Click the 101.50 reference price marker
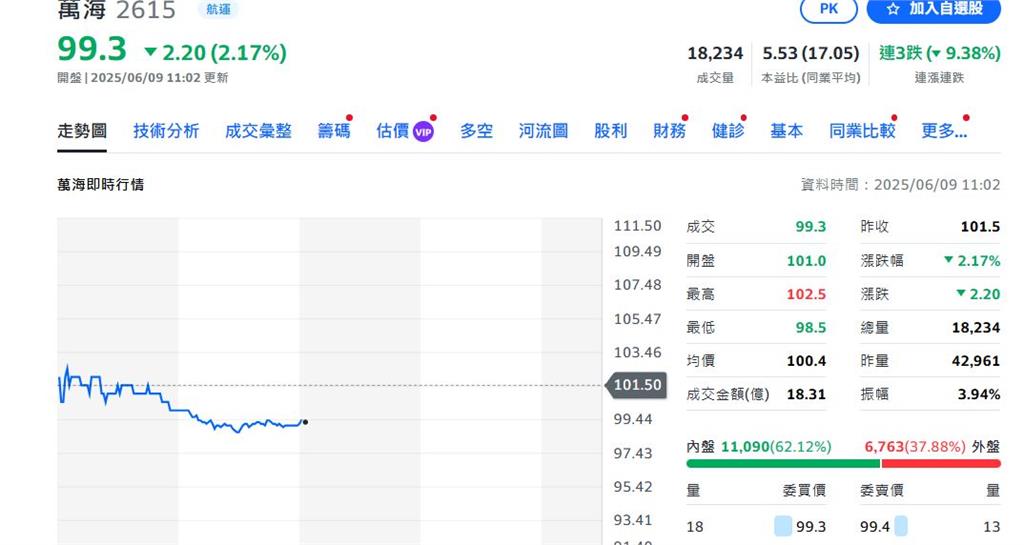1024x545 pixels. point(637,385)
